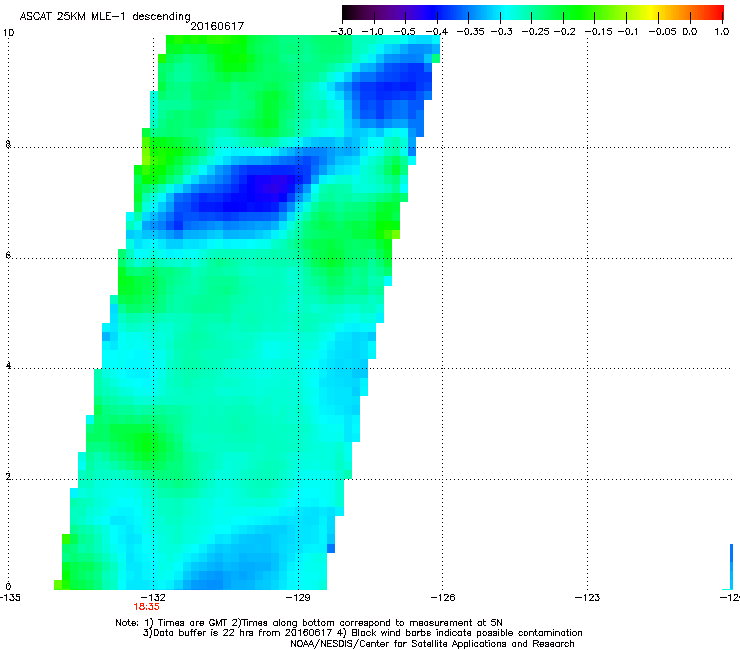Screen dimensions: 740x650
Task: Click the red 18:35 swath time stamp
Action: click(x=146, y=607)
